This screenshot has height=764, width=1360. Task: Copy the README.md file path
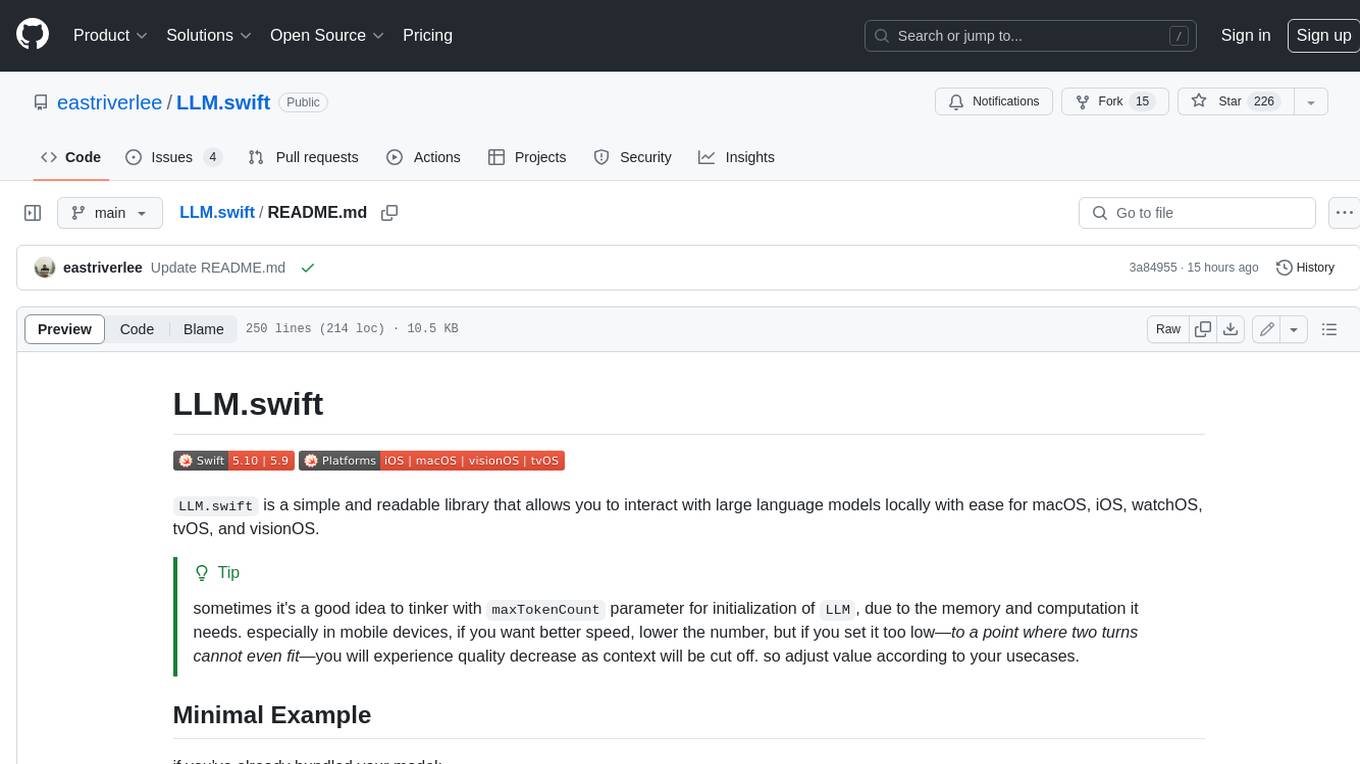click(x=390, y=213)
